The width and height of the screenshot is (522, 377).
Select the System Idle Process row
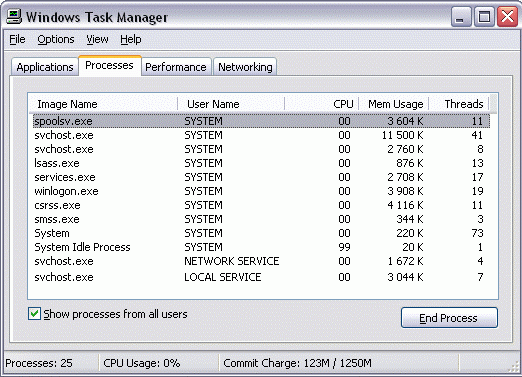click(x=261, y=247)
